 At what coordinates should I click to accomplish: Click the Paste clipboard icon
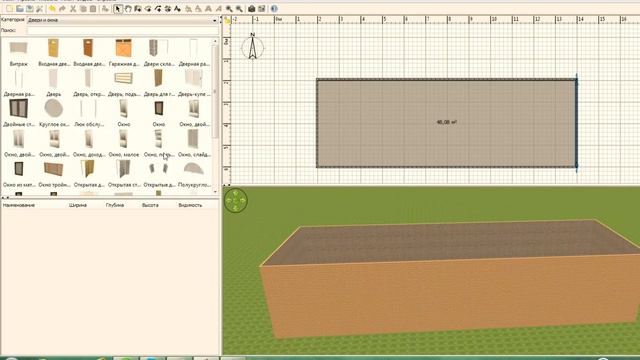click(x=93, y=9)
